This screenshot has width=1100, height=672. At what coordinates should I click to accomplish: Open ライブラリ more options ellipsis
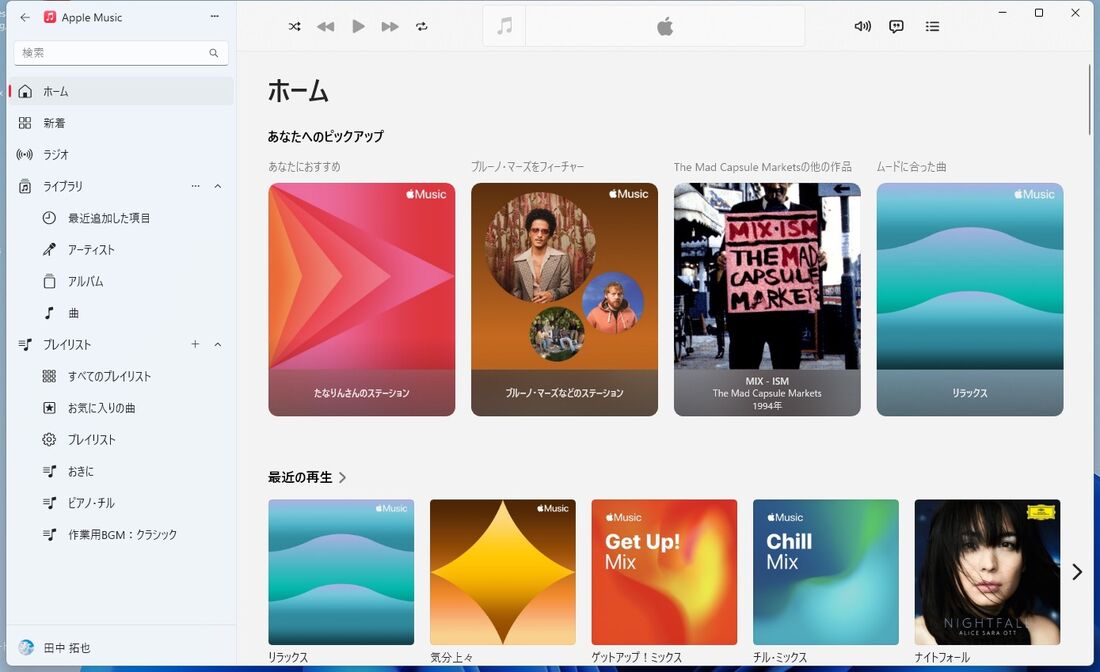pyautogui.click(x=196, y=186)
